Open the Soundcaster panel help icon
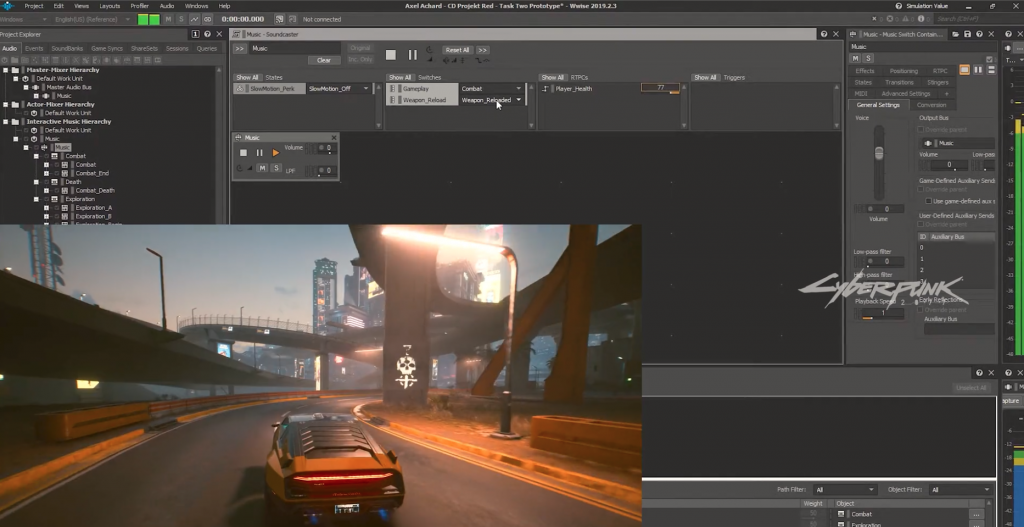This screenshot has width=1024, height=527. tap(824, 34)
